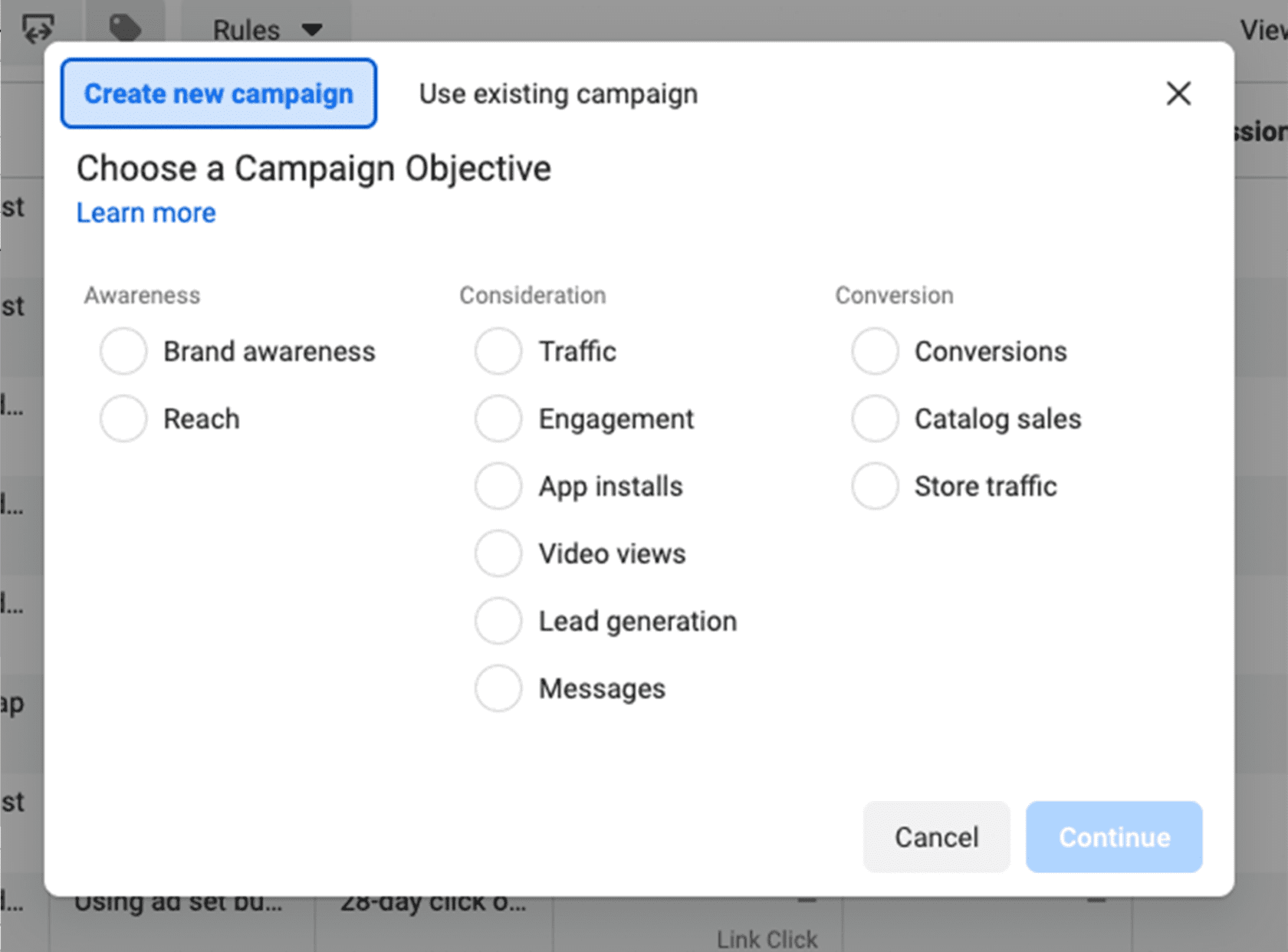Click the Cancel button
Viewport: 1288px width, 952px height.
pyautogui.click(x=936, y=837)
